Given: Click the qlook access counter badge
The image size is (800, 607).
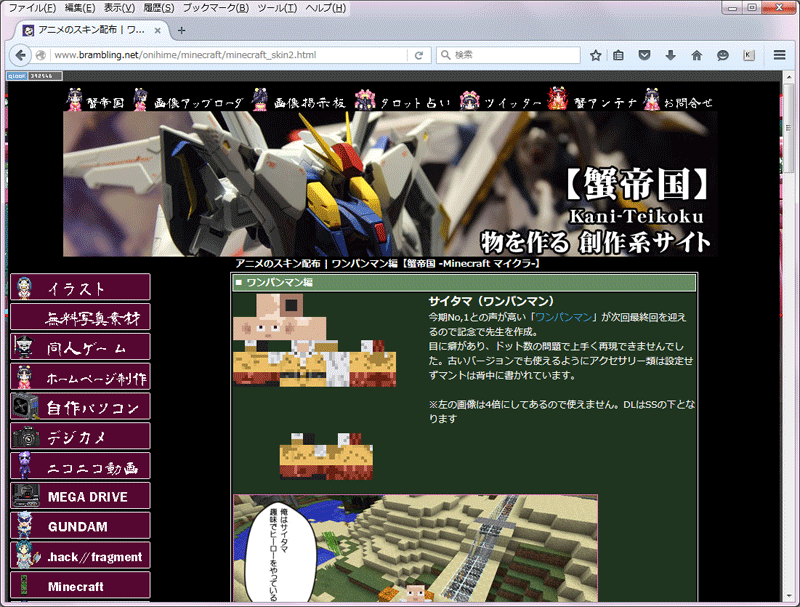Looking at the screenshot, I should (x=34, y=76).
